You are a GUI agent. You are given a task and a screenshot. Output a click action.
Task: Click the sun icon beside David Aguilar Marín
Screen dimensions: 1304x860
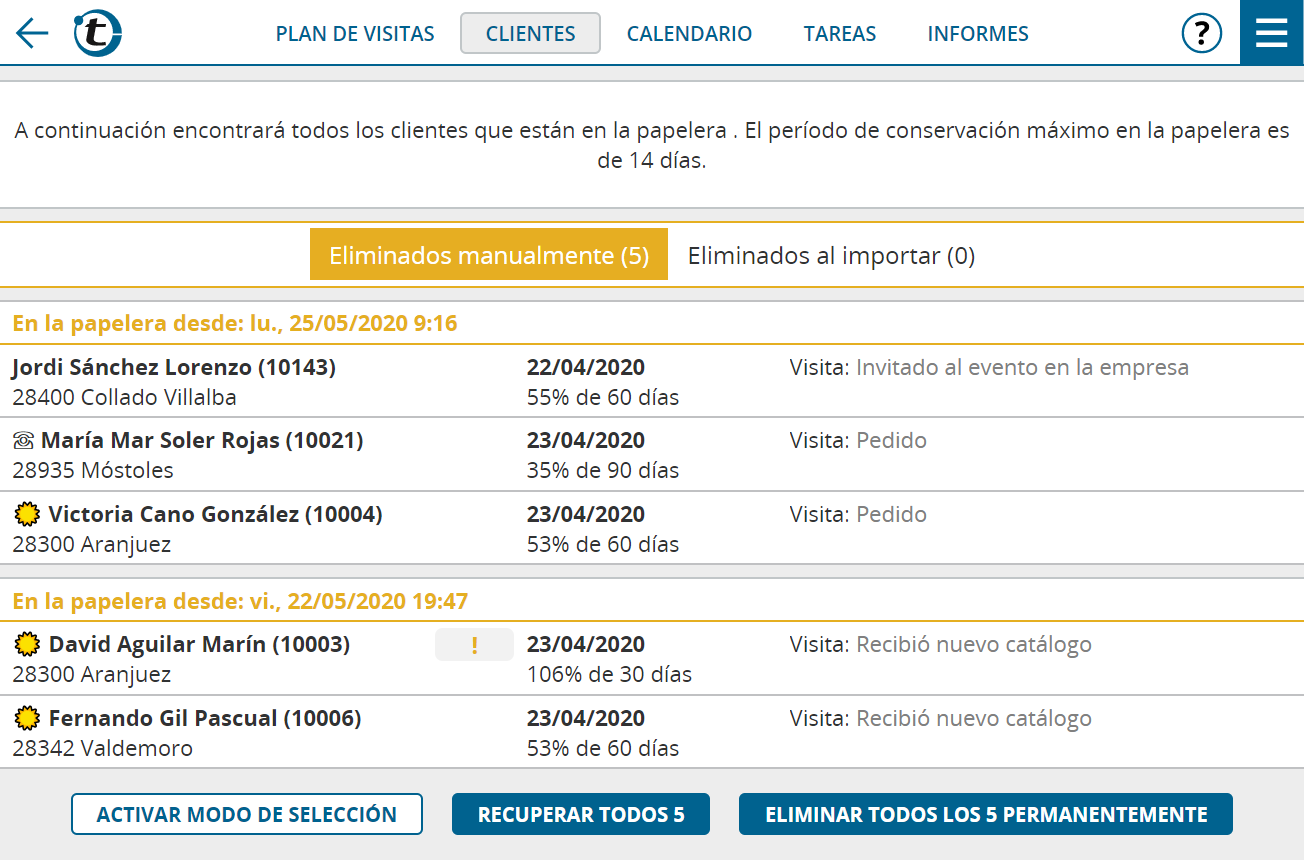click(x=27, y=645)
